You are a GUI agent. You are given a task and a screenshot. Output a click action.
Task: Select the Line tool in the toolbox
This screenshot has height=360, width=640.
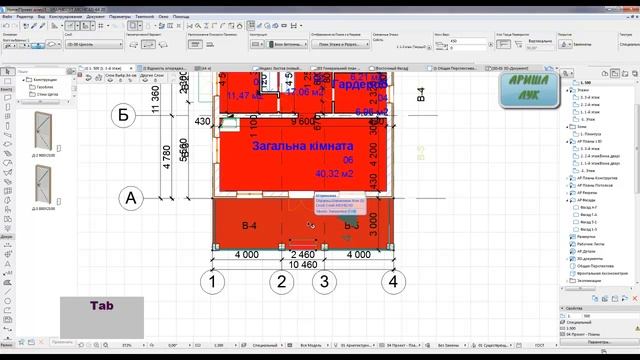pyautogui.click(x=7, y=291)
